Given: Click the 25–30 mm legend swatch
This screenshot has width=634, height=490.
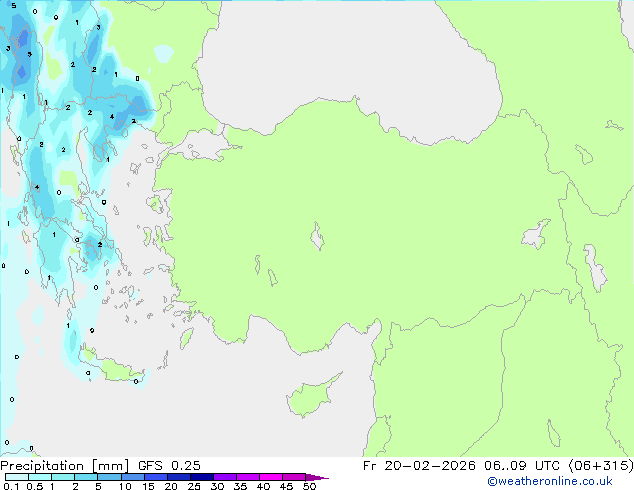Looking at the screenshot, I should point(202,477).
